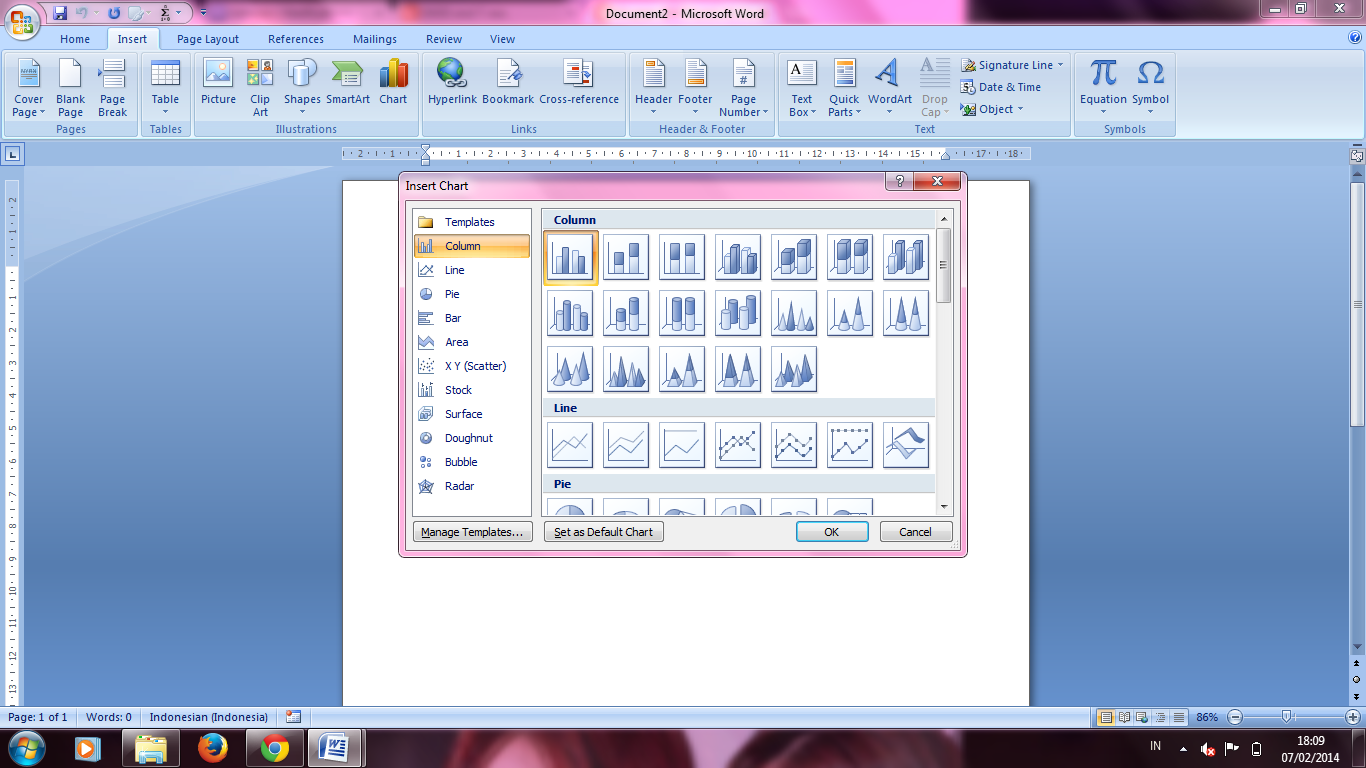
Task: Choose the first Line chart thumbnail
Action: pyautogui.click(x=570, y=445)
